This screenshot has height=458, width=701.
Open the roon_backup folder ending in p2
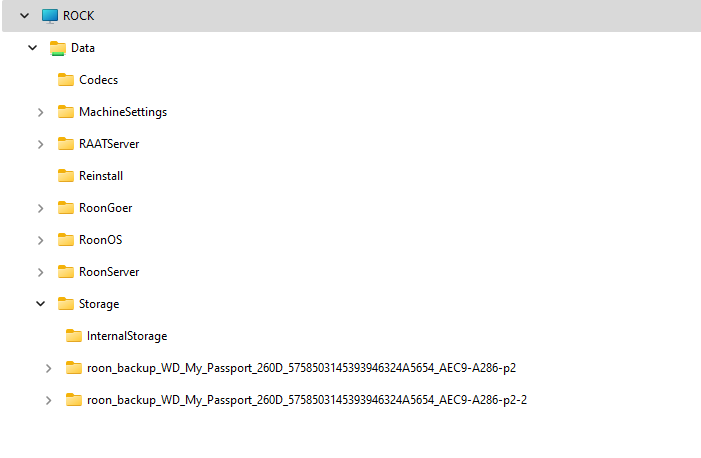click(x=301, y=368)
